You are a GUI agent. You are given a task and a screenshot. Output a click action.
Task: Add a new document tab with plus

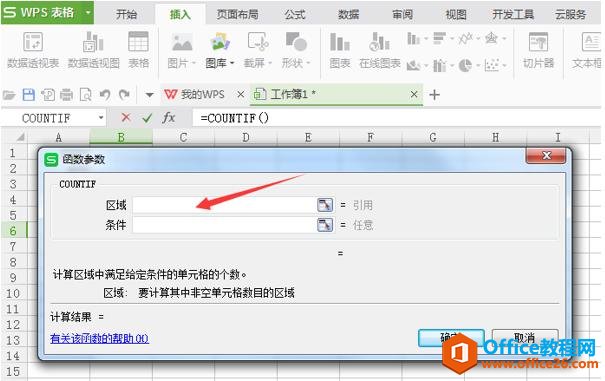pyautogui.click(x=434, y=95)
